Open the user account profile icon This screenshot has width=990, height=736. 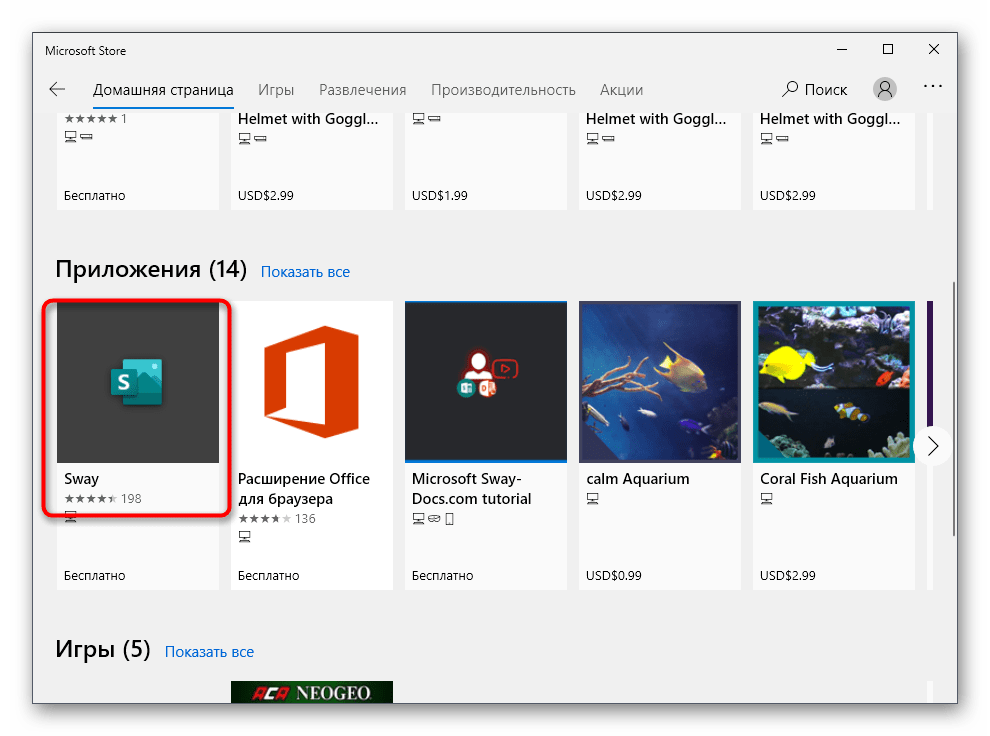coord(885,89)
